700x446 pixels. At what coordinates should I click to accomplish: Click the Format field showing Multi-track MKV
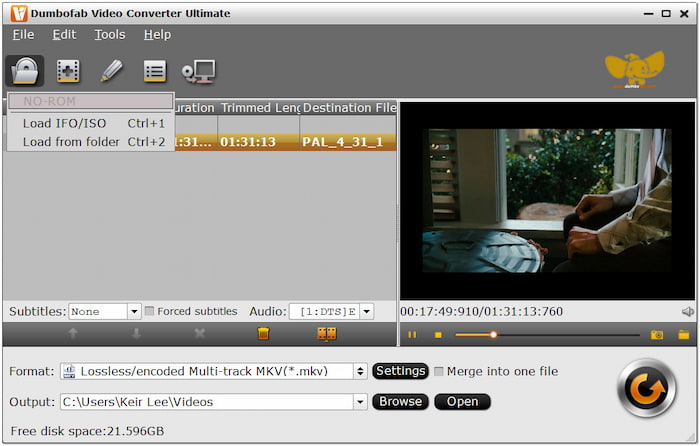207,371
